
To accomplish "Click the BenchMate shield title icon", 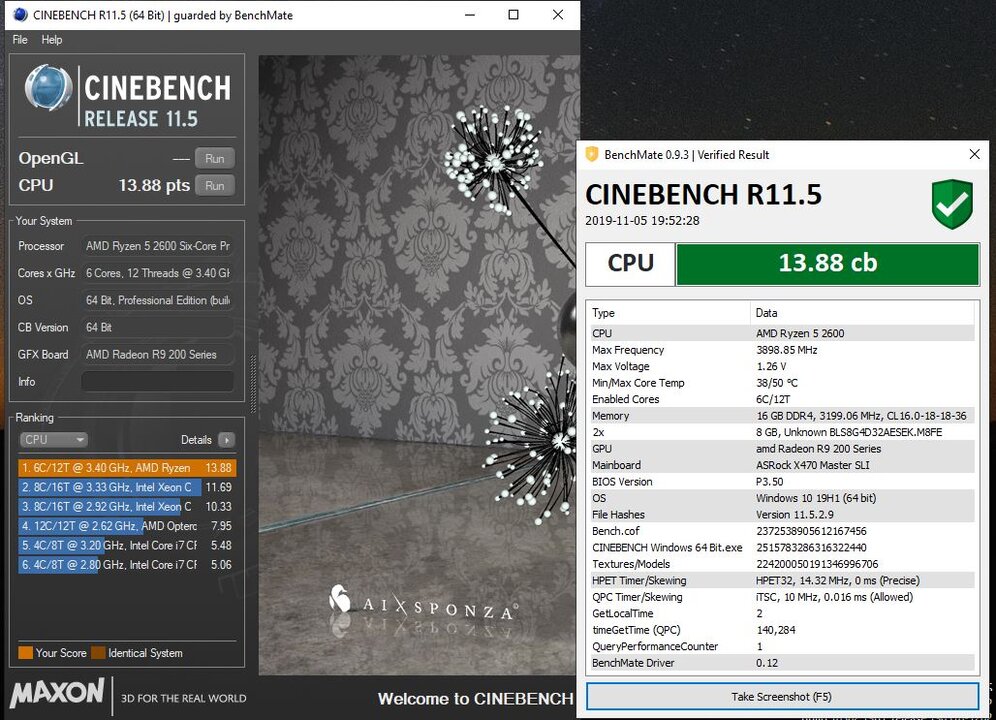I will [592, 154].
